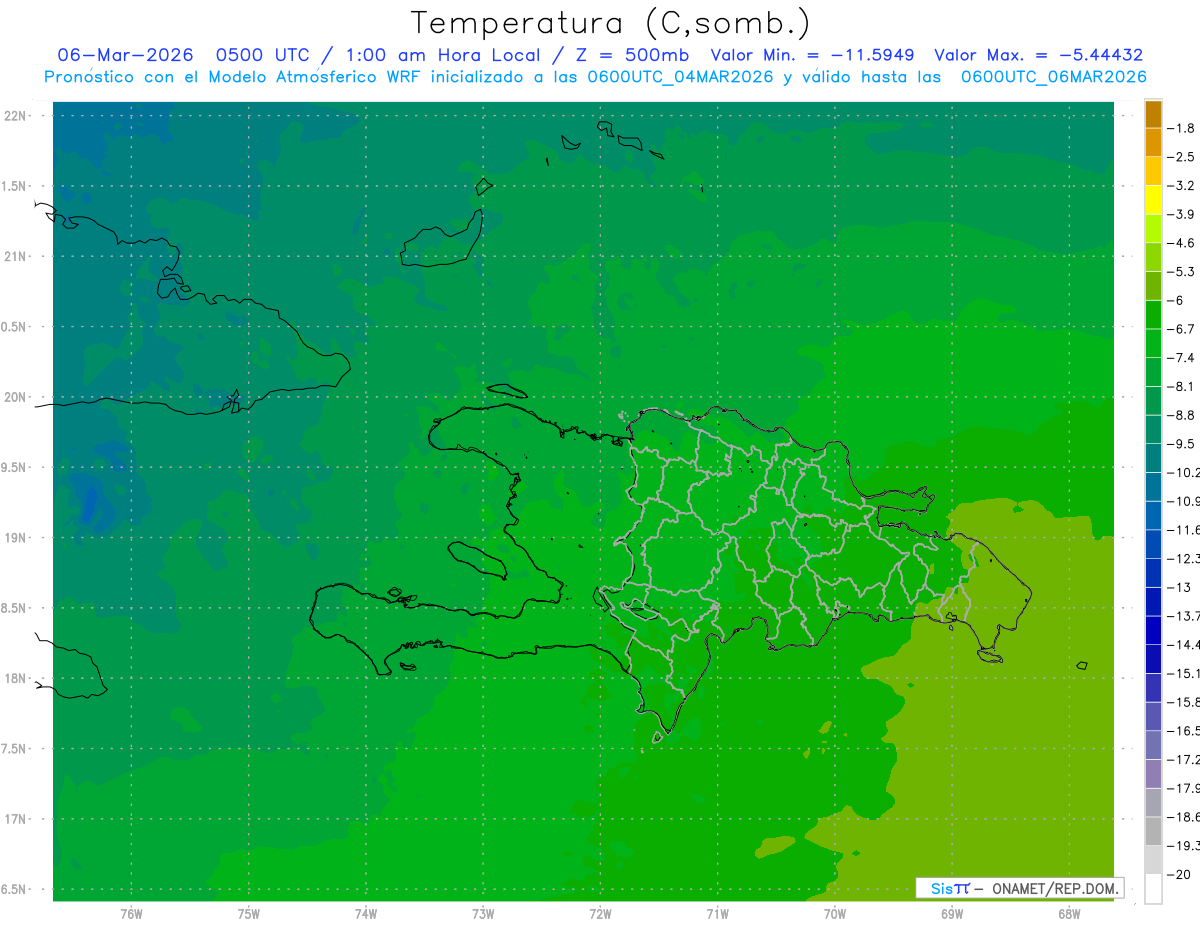Pick the dark orange swatch above -1.8
The width and height of the screenshot is (1200, 927).
pyautogui.click(x=1153, y=114)
